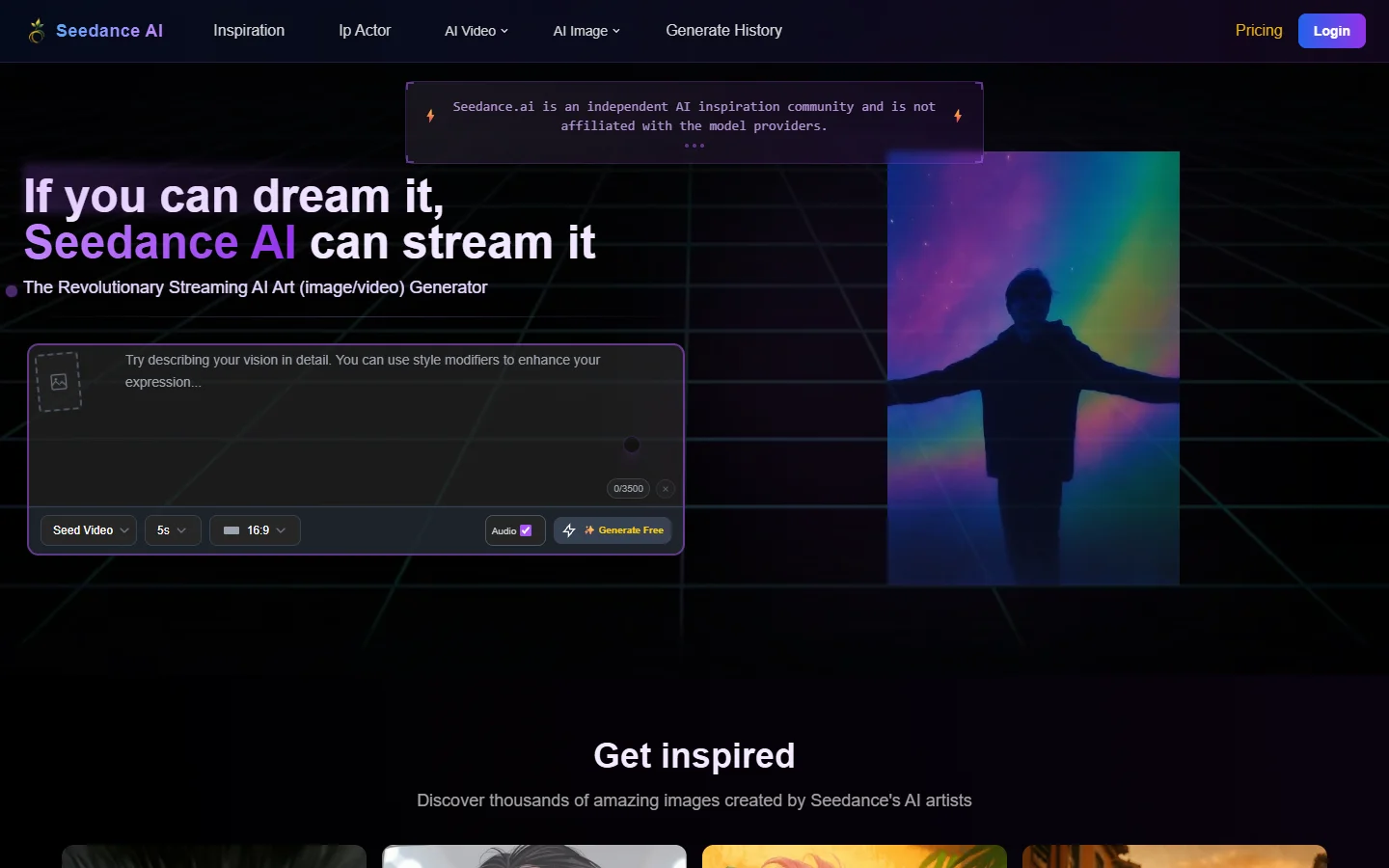The width and height of the screenshot is (1389, 868).
Task: Expand the AI Video navigation dropdown
Action: pos(475,30)
